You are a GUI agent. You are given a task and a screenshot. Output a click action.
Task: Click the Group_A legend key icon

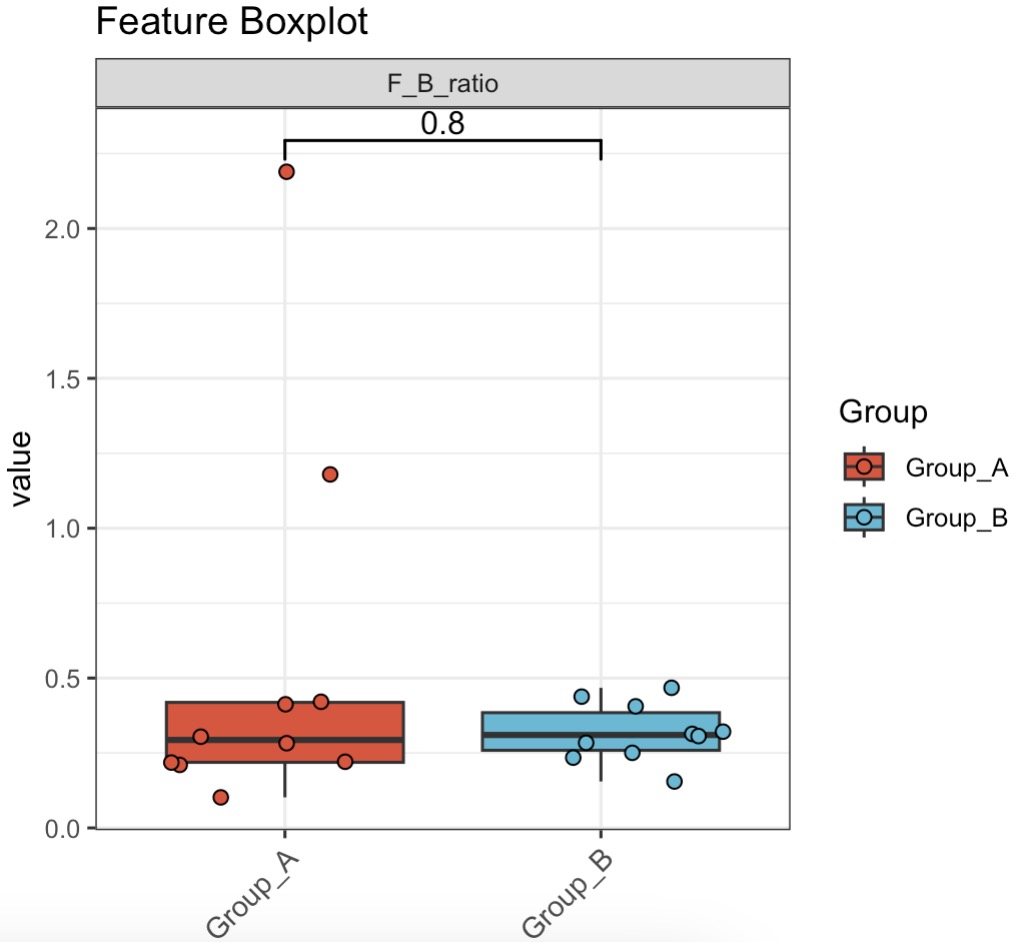(864, 466)
